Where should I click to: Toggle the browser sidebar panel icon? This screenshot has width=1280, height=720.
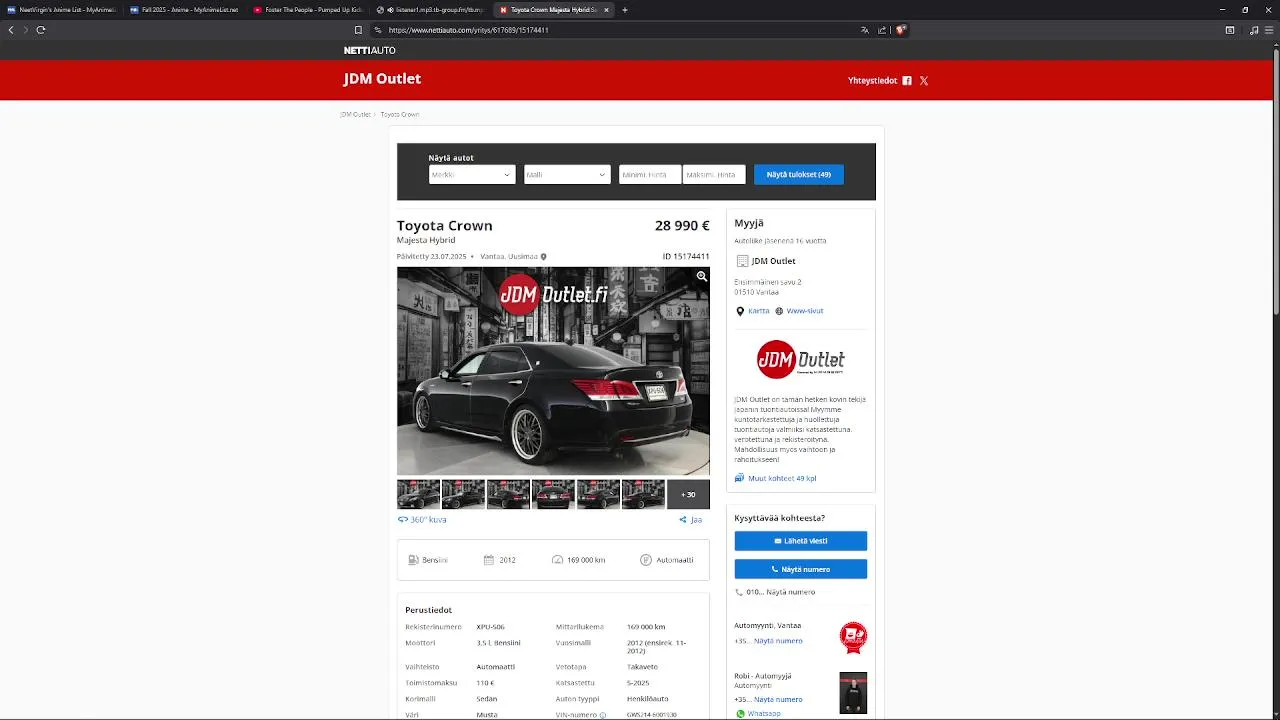1230,30
